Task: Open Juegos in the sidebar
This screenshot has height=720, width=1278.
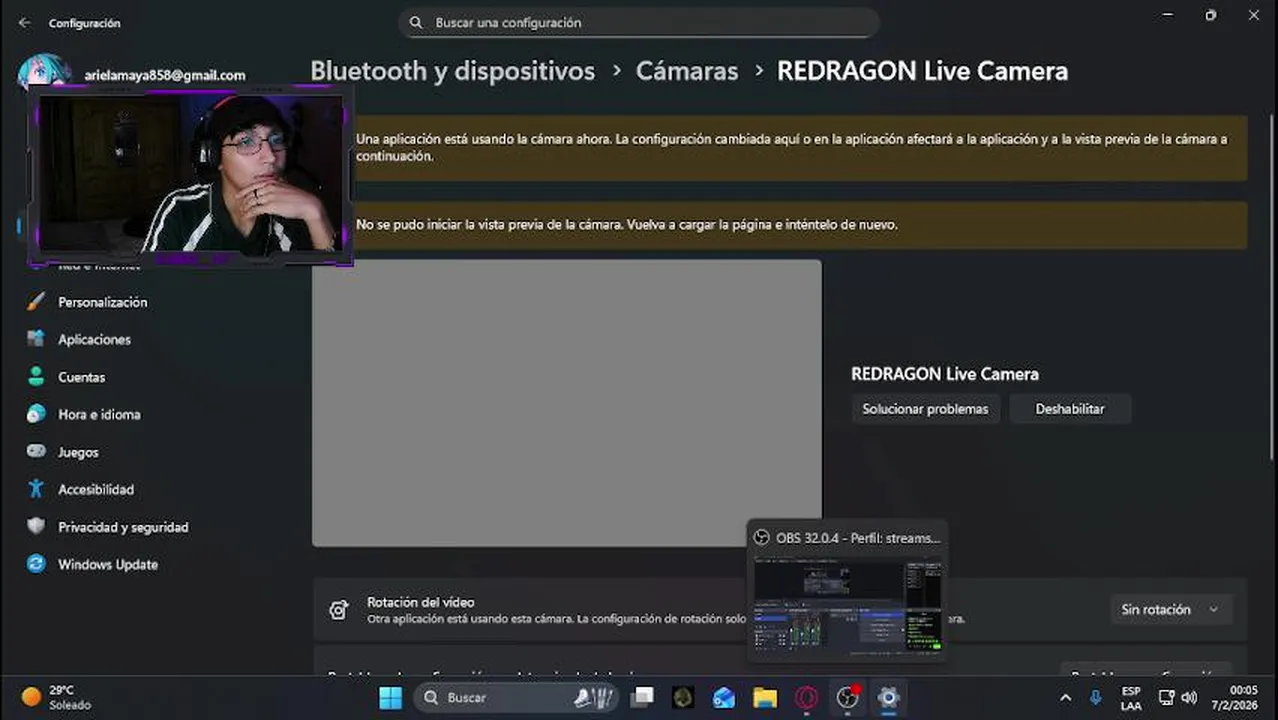Action: (78, 452)
